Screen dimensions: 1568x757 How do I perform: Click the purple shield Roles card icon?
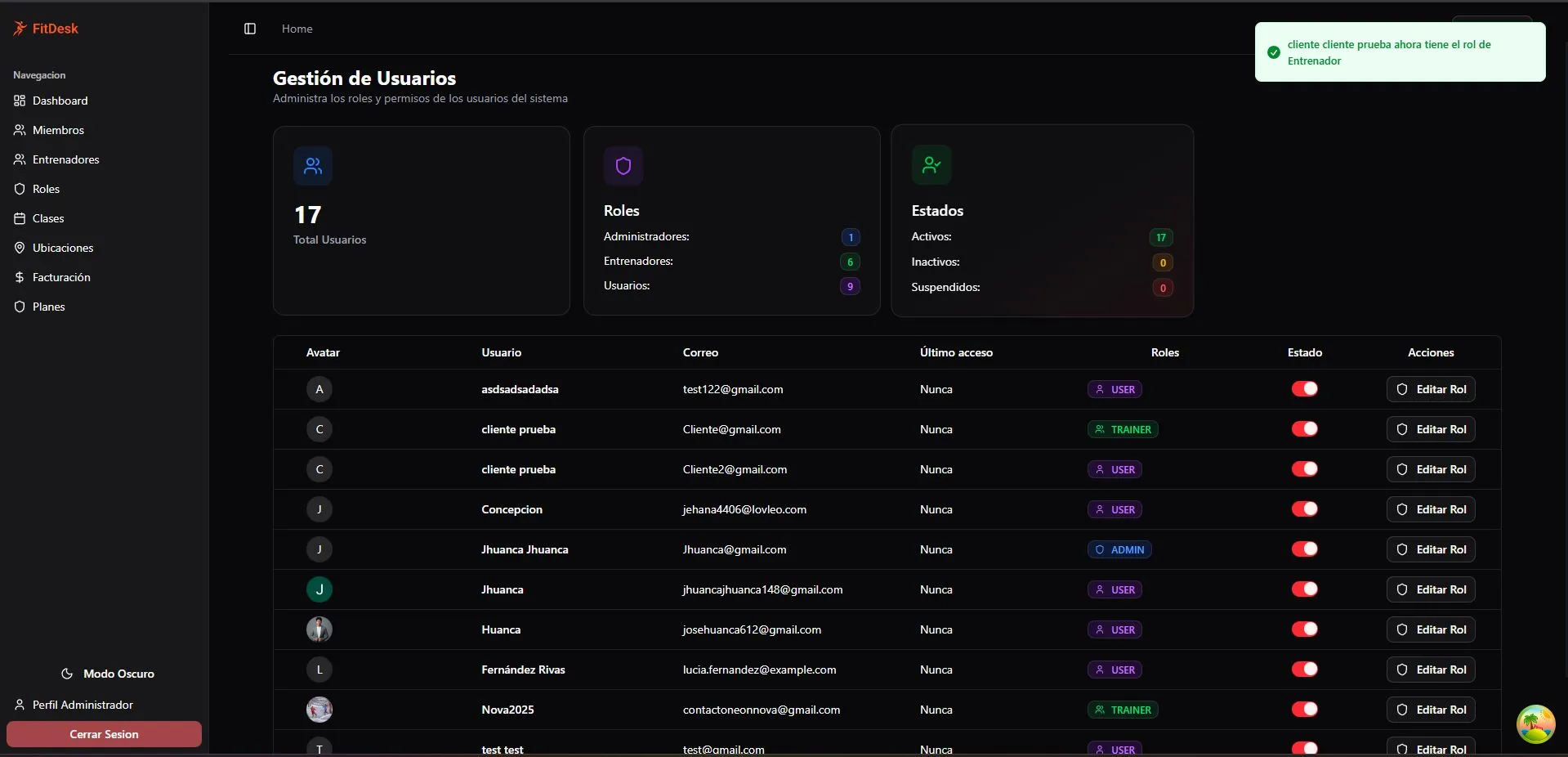(623, 166)
